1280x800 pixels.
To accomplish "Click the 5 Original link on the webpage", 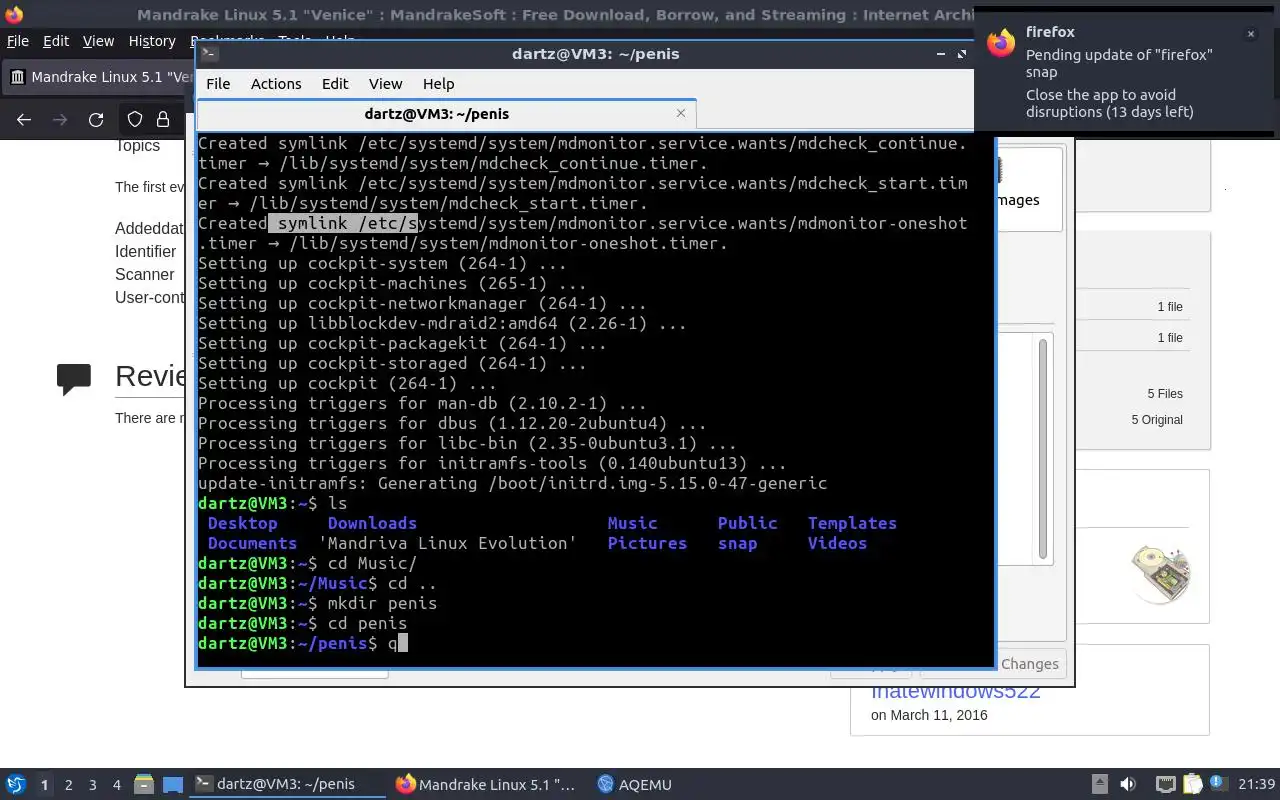I will click(1157, 420).
